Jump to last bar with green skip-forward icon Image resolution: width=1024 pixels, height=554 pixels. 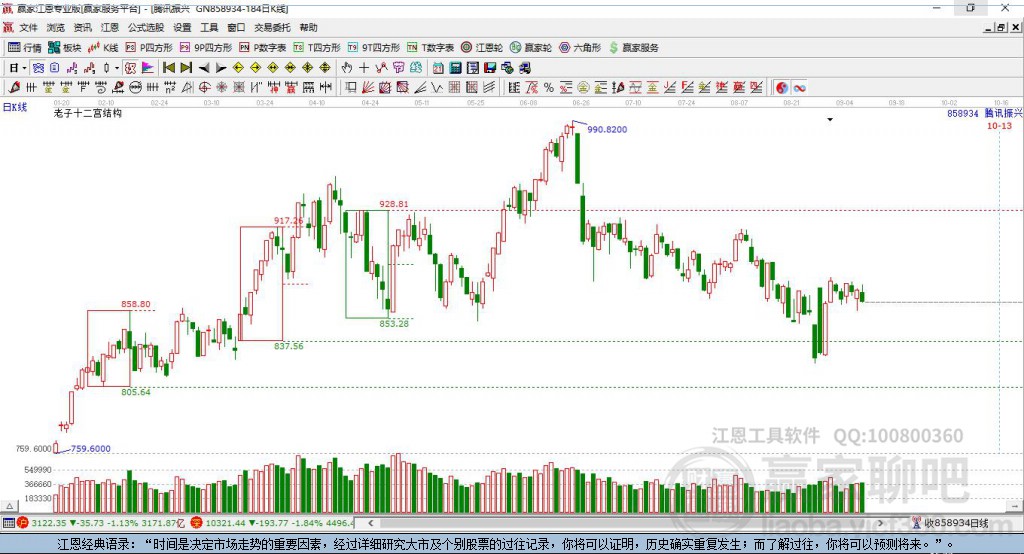pos(186,68)
